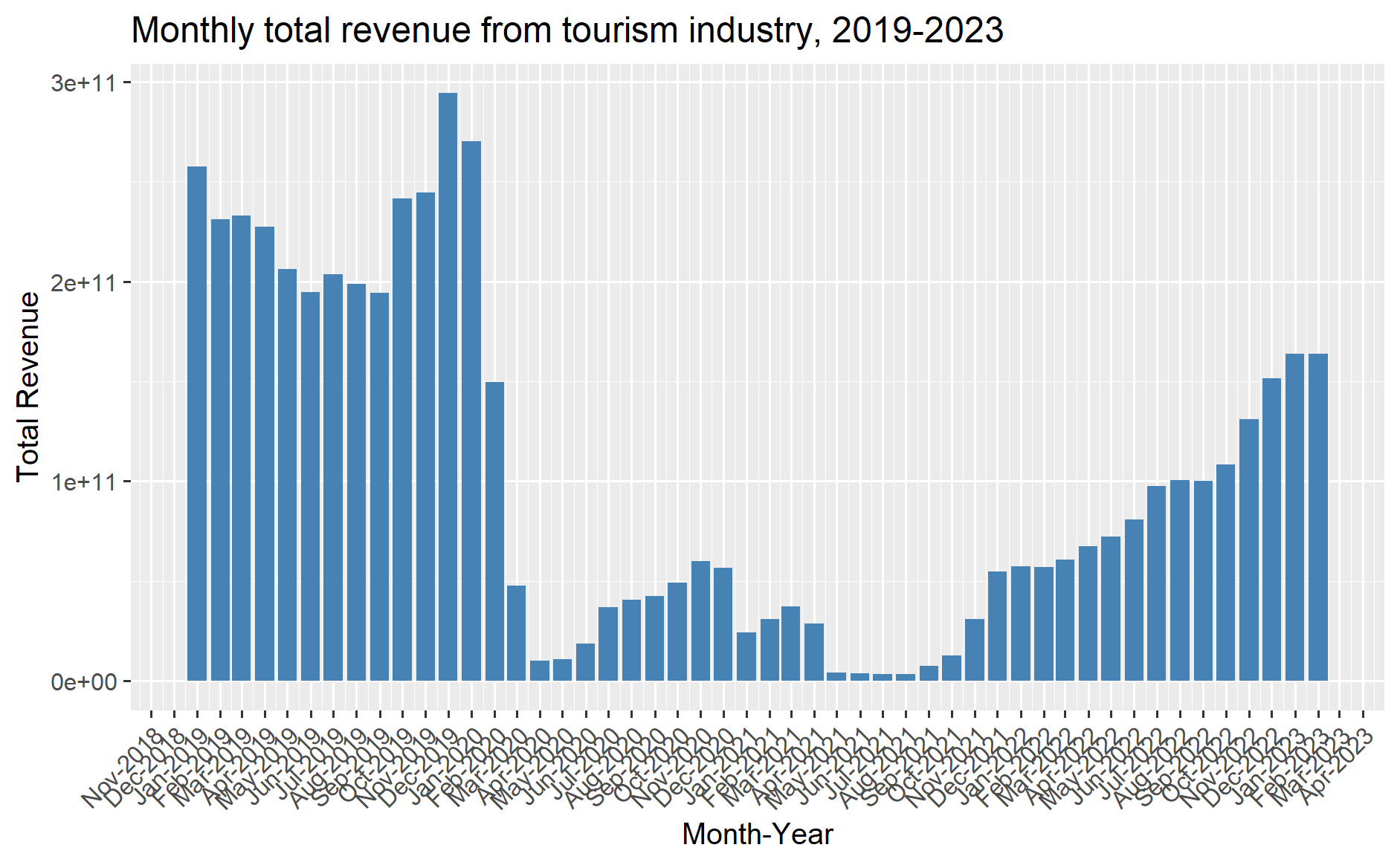Click the Jan-2023 revenue bar

(1295, 517)
